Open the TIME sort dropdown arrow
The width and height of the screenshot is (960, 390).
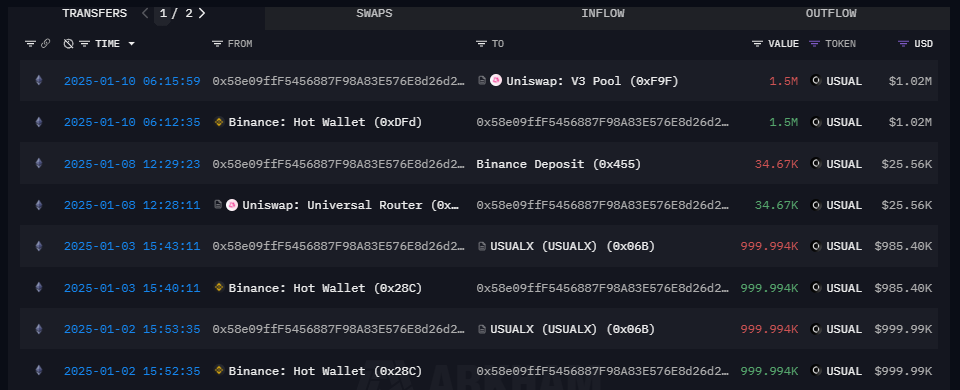pyautogui.click(x=131, y=44)
